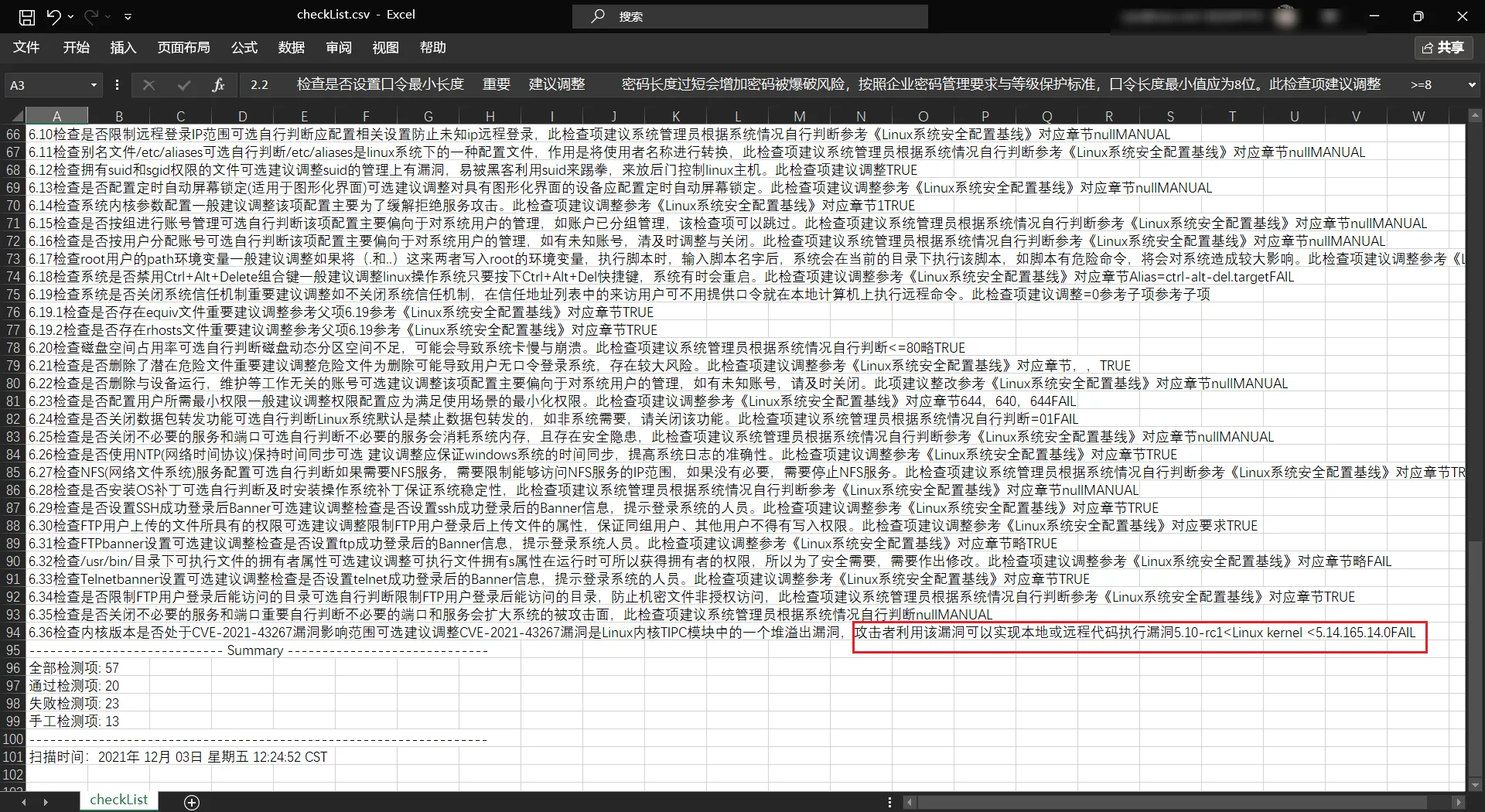Screen dimensions: 1485x812
Task: Open the 文件 (File) menu
Action: coord(26,48)
